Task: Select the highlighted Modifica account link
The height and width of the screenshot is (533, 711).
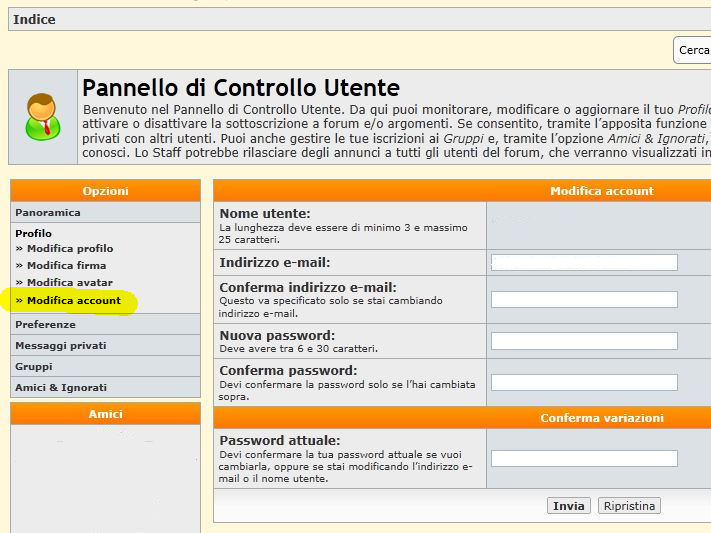Action: (x=73, y=301)
